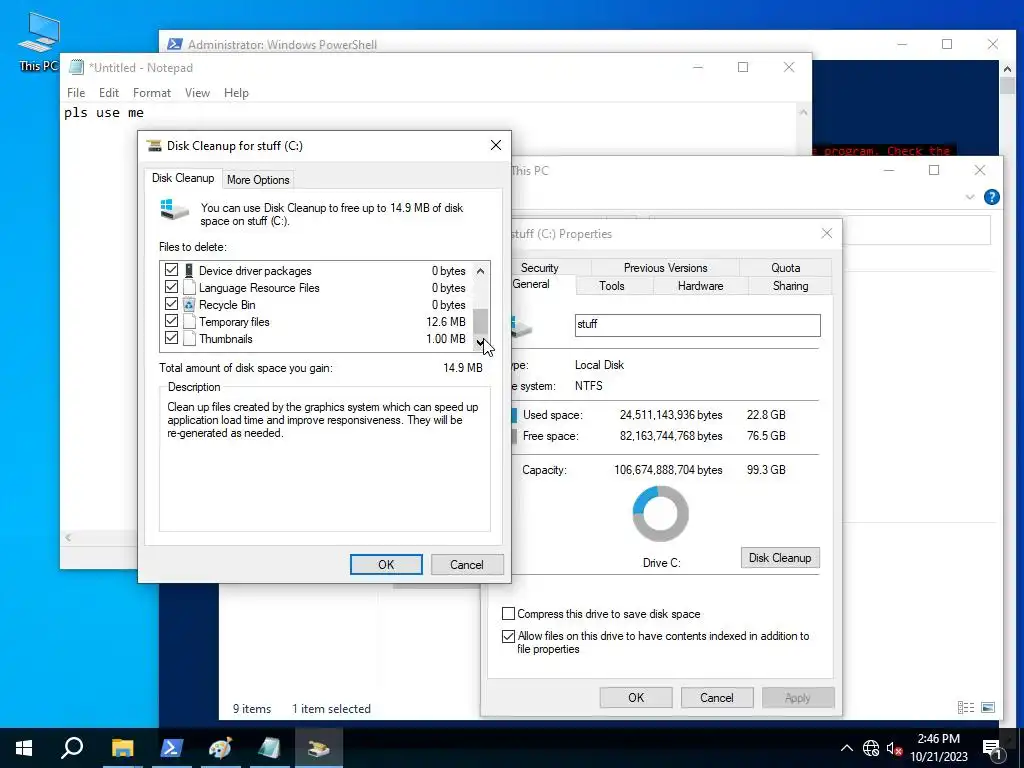This screenshot has width=1024, height=768.
Task: Open the Windows Start menu
Action: point(24,748)
